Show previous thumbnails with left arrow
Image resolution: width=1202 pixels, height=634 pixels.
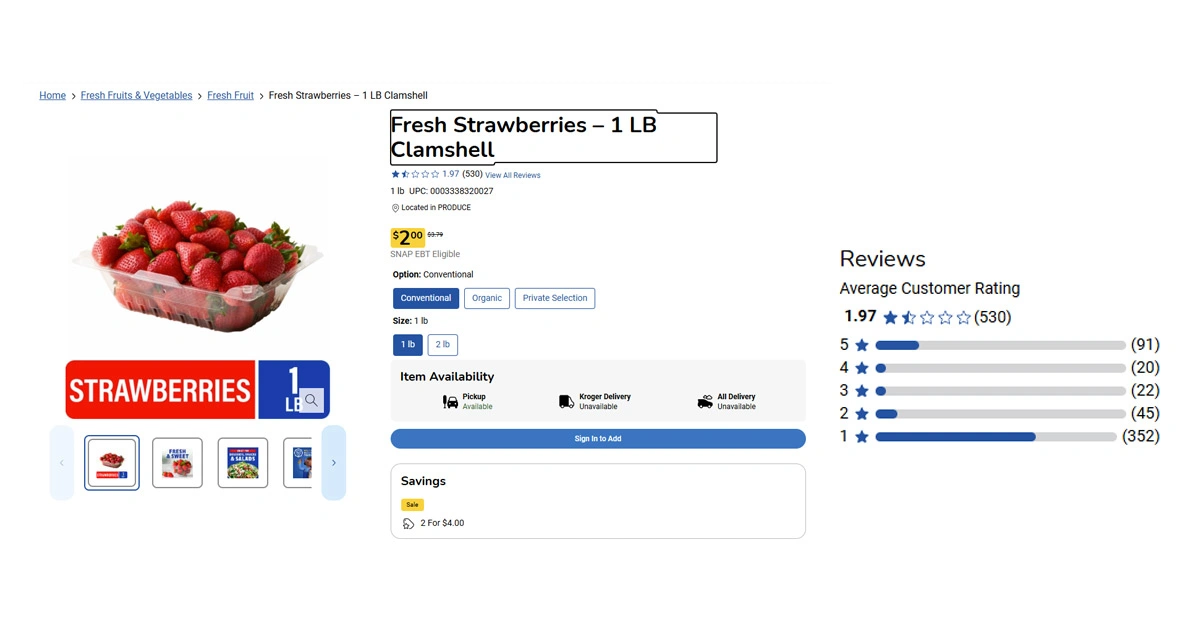[x=62, y=463]
